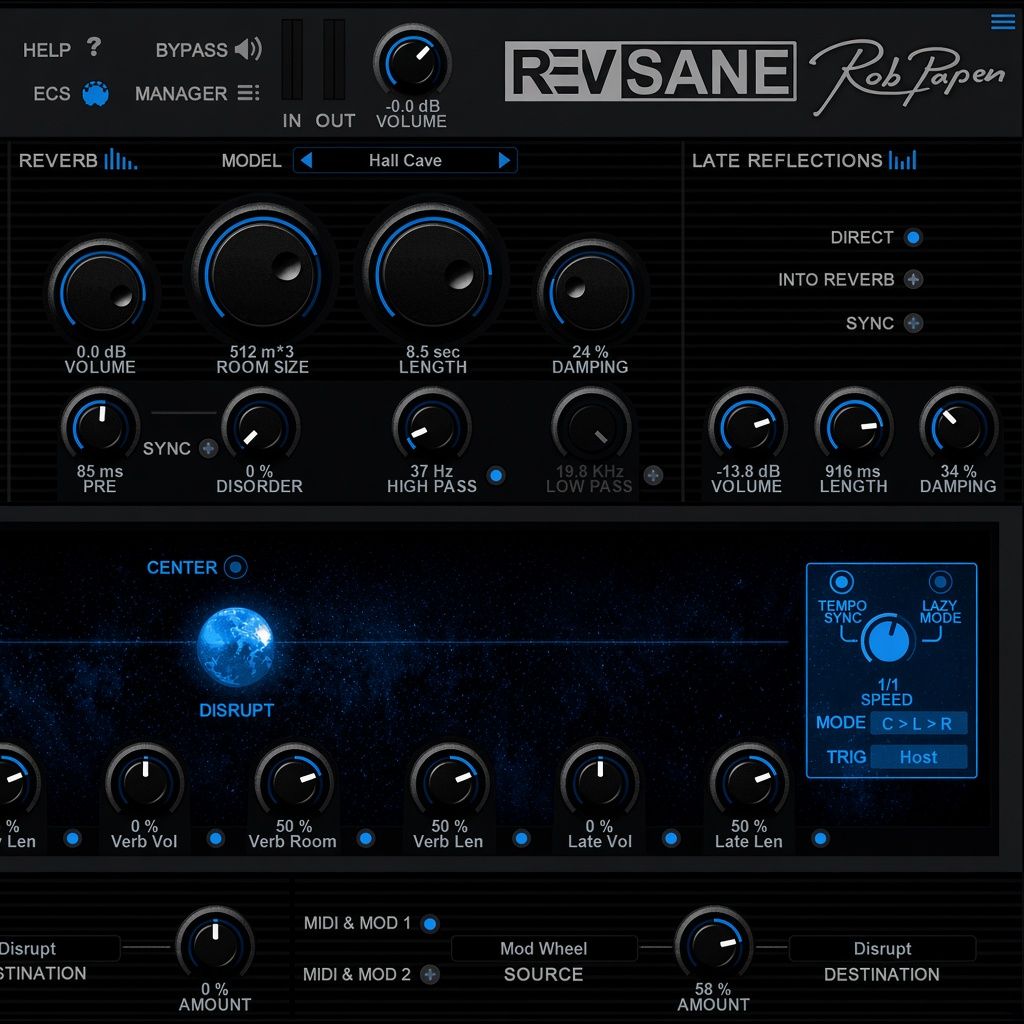Click the Help question mark icon
Screen dimensions: 1024x1024
pos(94,47)
